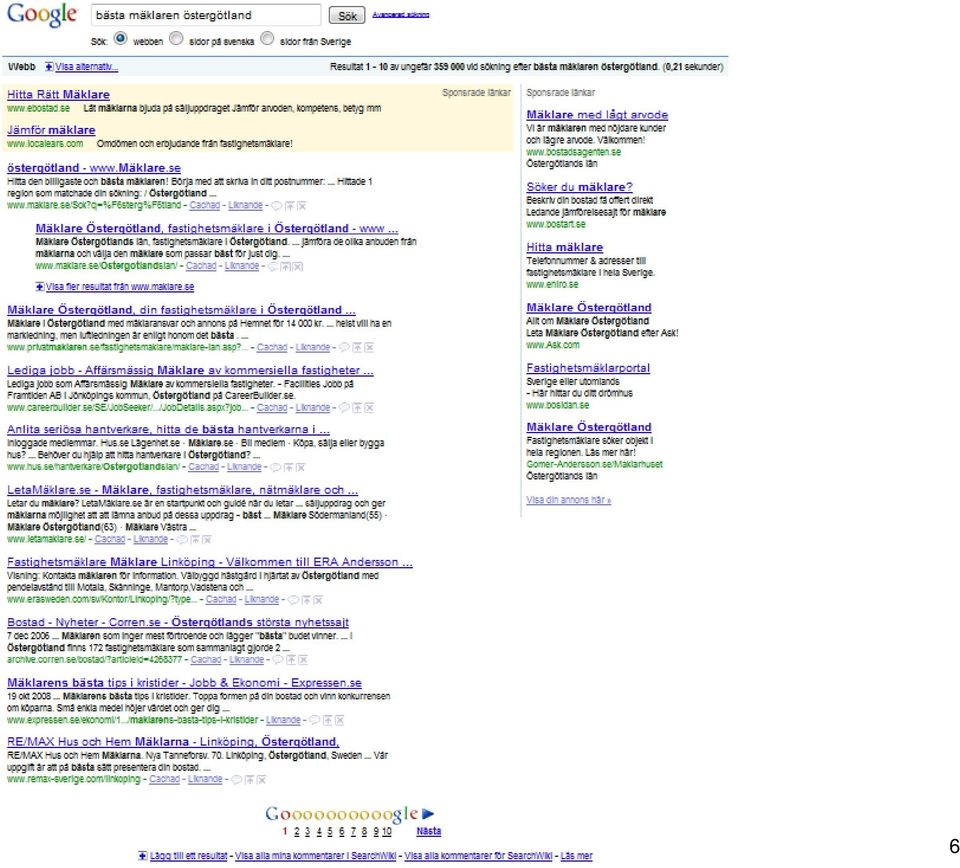Image resolution: width=960 pixels, height=868 pixels.
Task: Go to next page with blue arrow
Action: pos(428,814)
